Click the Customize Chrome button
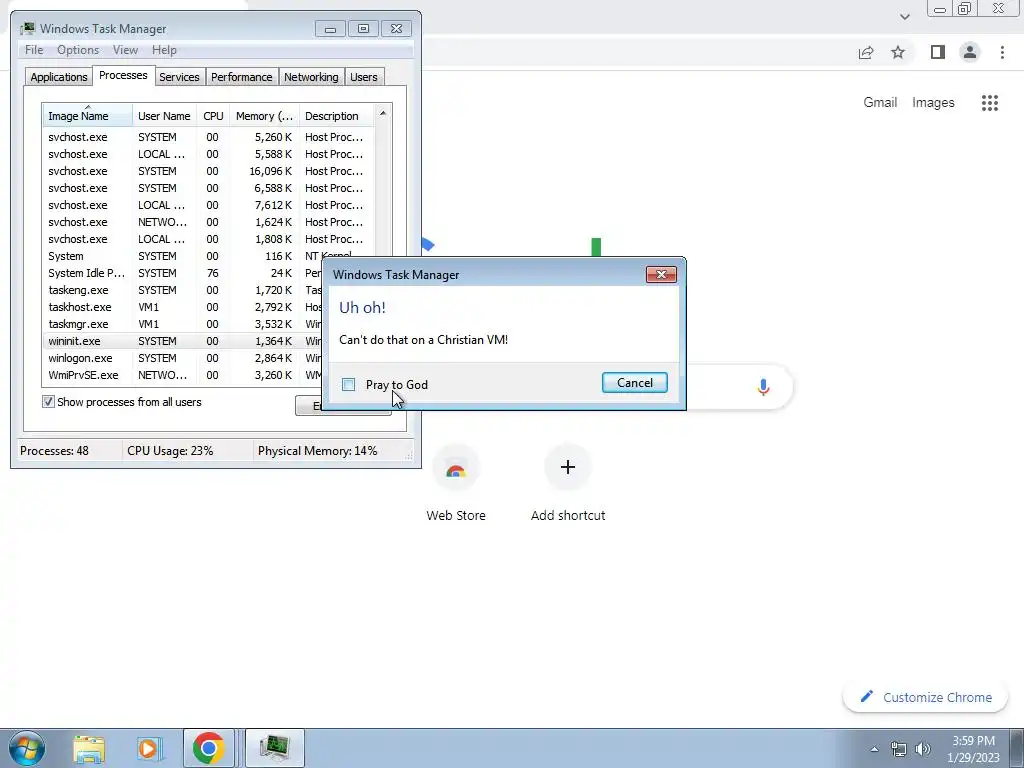Screen dimensions: 1024x768 pyautogui.click(x=925, y=697)
